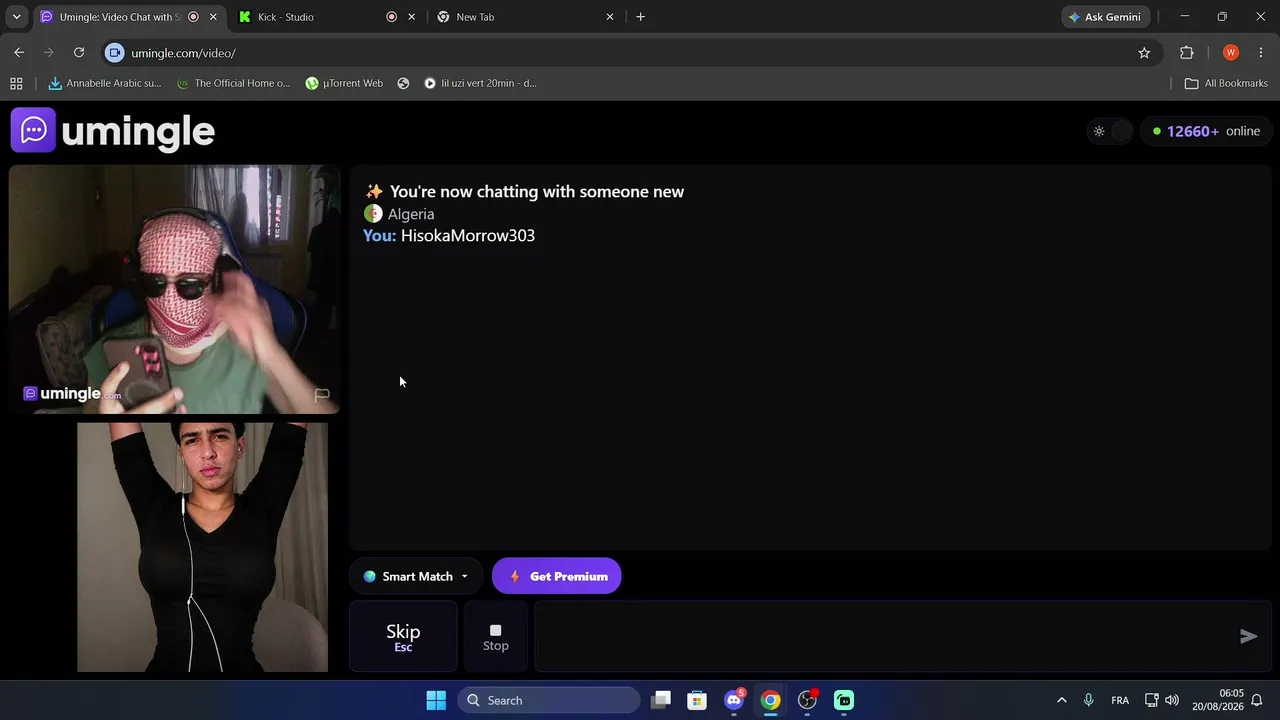The height and width of the screenshot is (720, 1280).
Task: Stop the current video chat
Action: [496, 636]
